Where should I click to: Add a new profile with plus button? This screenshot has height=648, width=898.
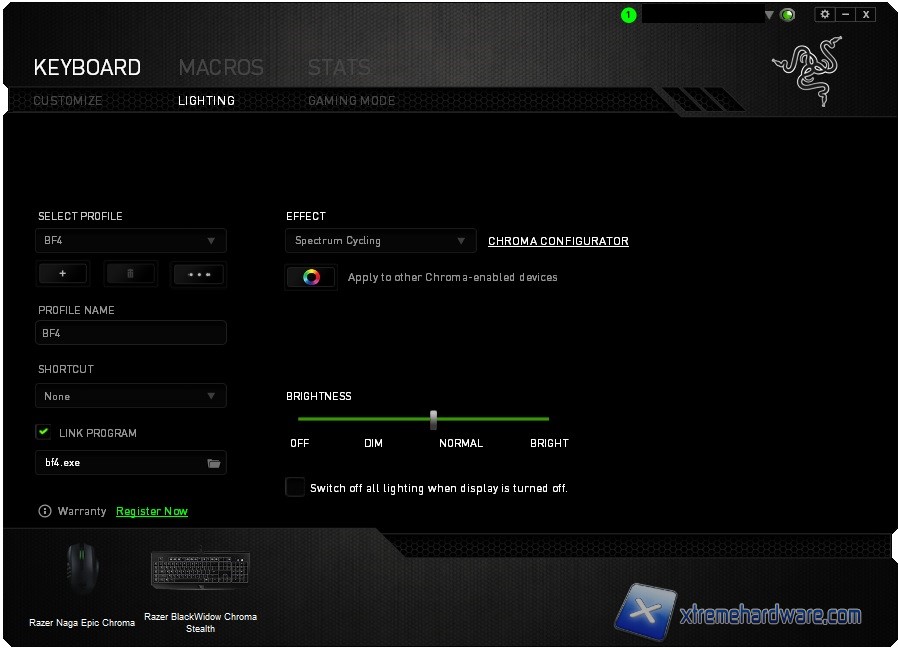[x=62, y=274]
